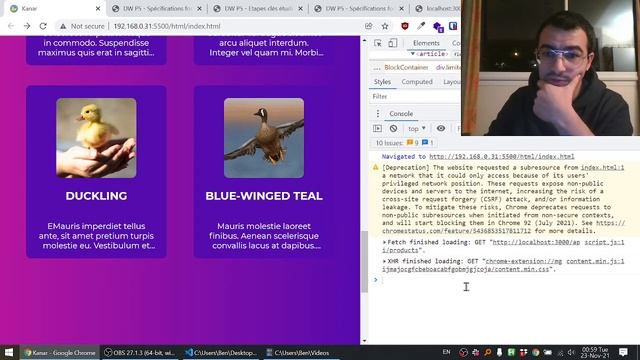Bookmark this page with the star icon
This screenshot has width=640, height=360.
pos(385,26)
